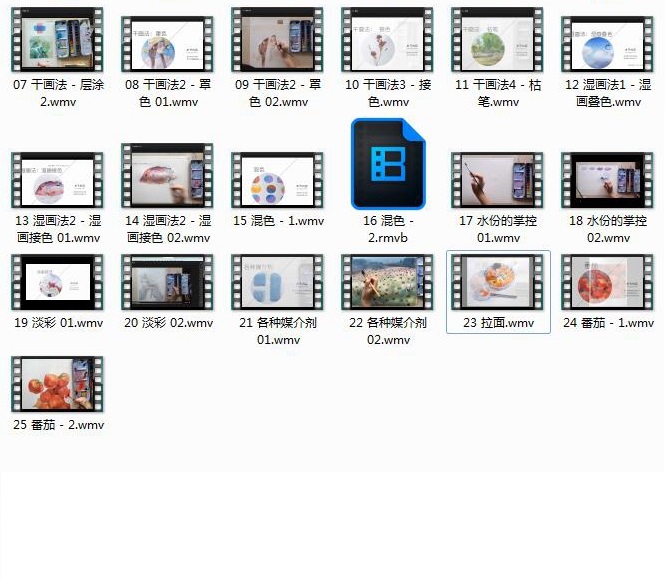Viewport: 665px width, 580px height.
Task: Select the 08 干画法2 - 罩色 01.wmv video
Action: point(167,42)
